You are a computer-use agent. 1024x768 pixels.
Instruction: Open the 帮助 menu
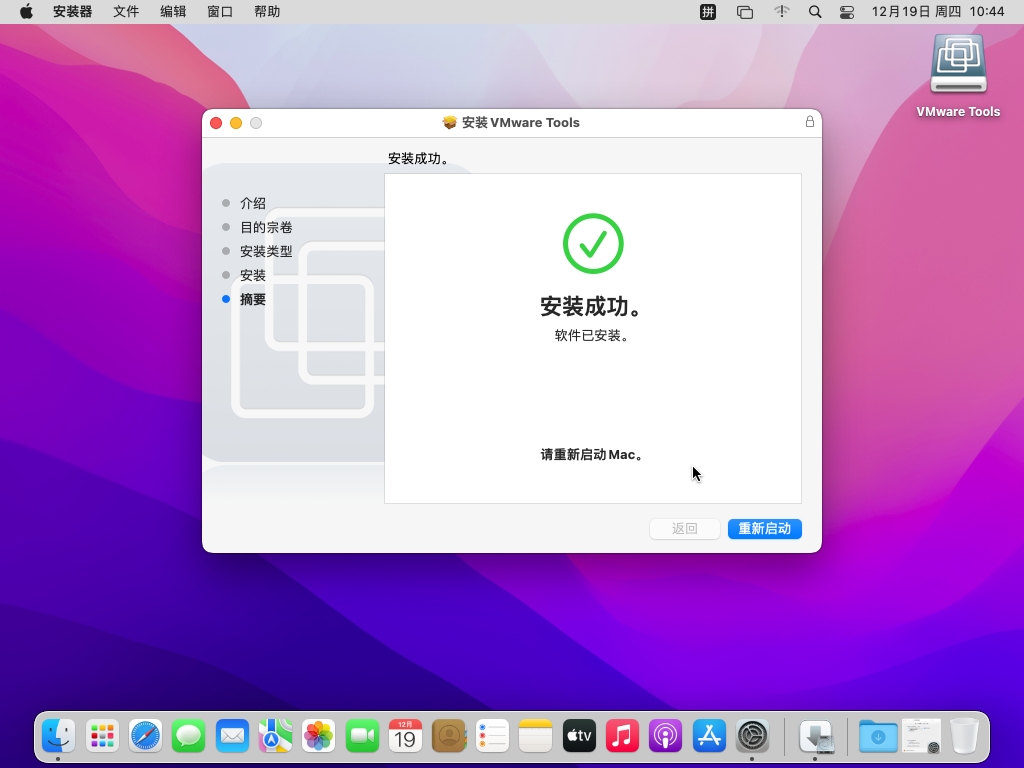tap(267, 12)
